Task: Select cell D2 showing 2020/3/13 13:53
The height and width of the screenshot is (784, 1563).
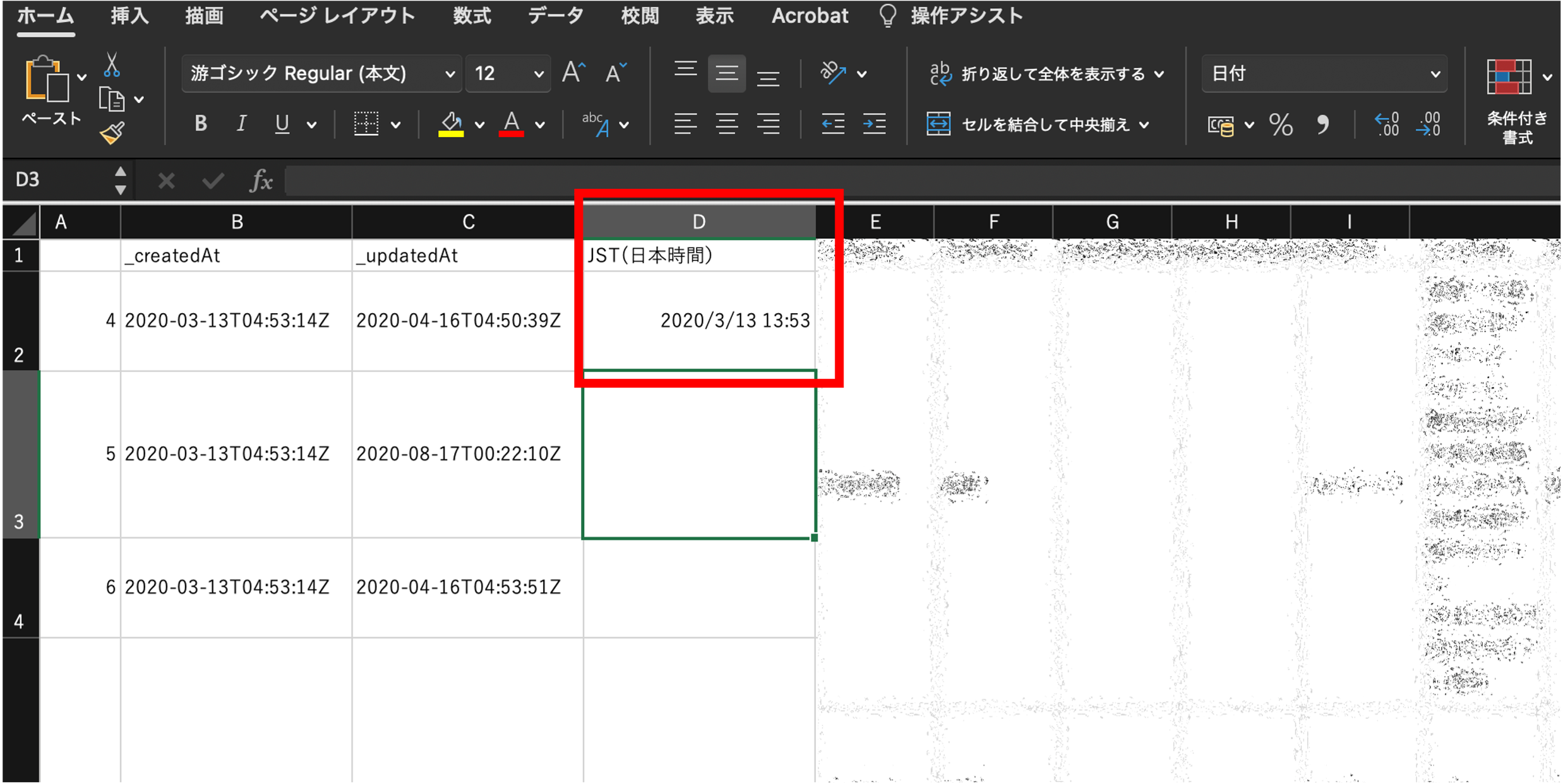Action: pyautogui.click(x=698, y=321)
